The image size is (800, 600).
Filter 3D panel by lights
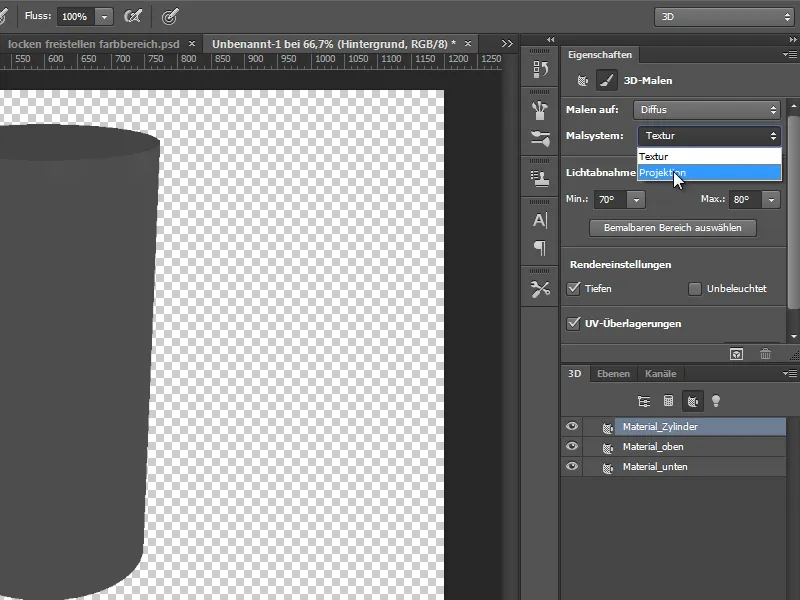pyautogui.click(x=716, y=401)
